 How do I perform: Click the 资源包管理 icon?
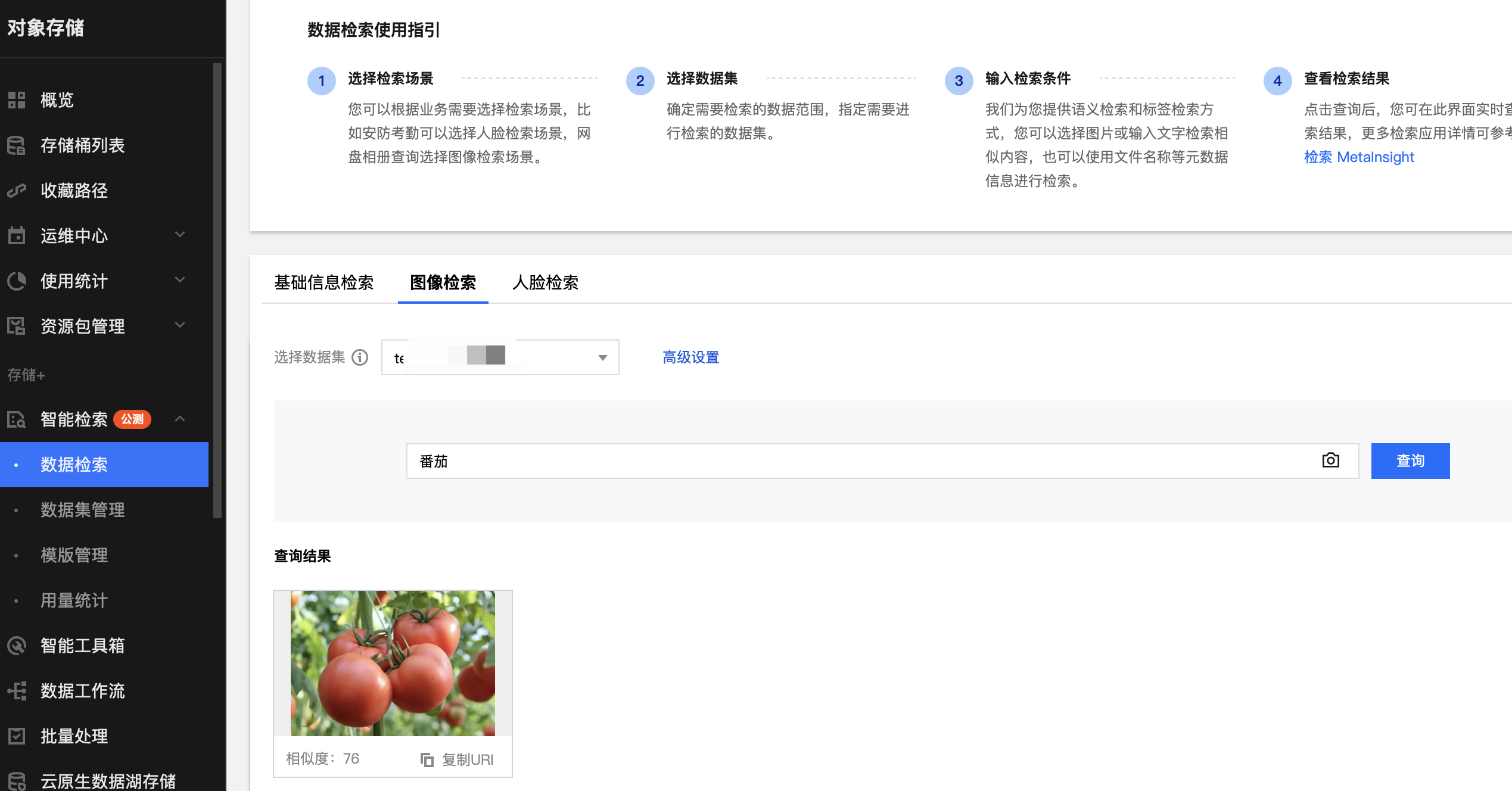[x=17, y=326]
